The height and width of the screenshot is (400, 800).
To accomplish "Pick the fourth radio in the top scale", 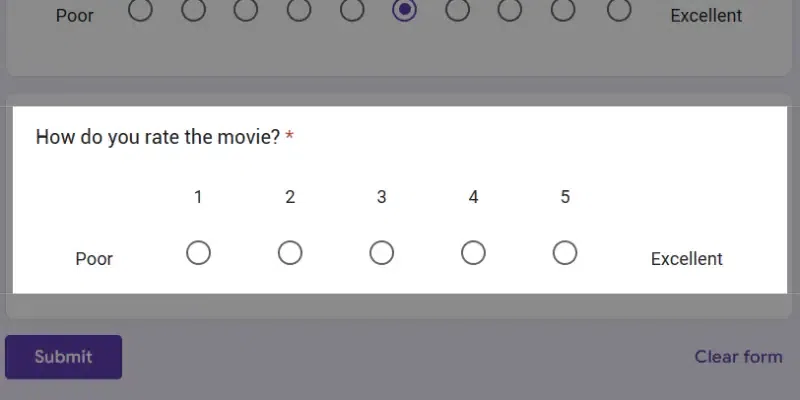I will (299, 10).
